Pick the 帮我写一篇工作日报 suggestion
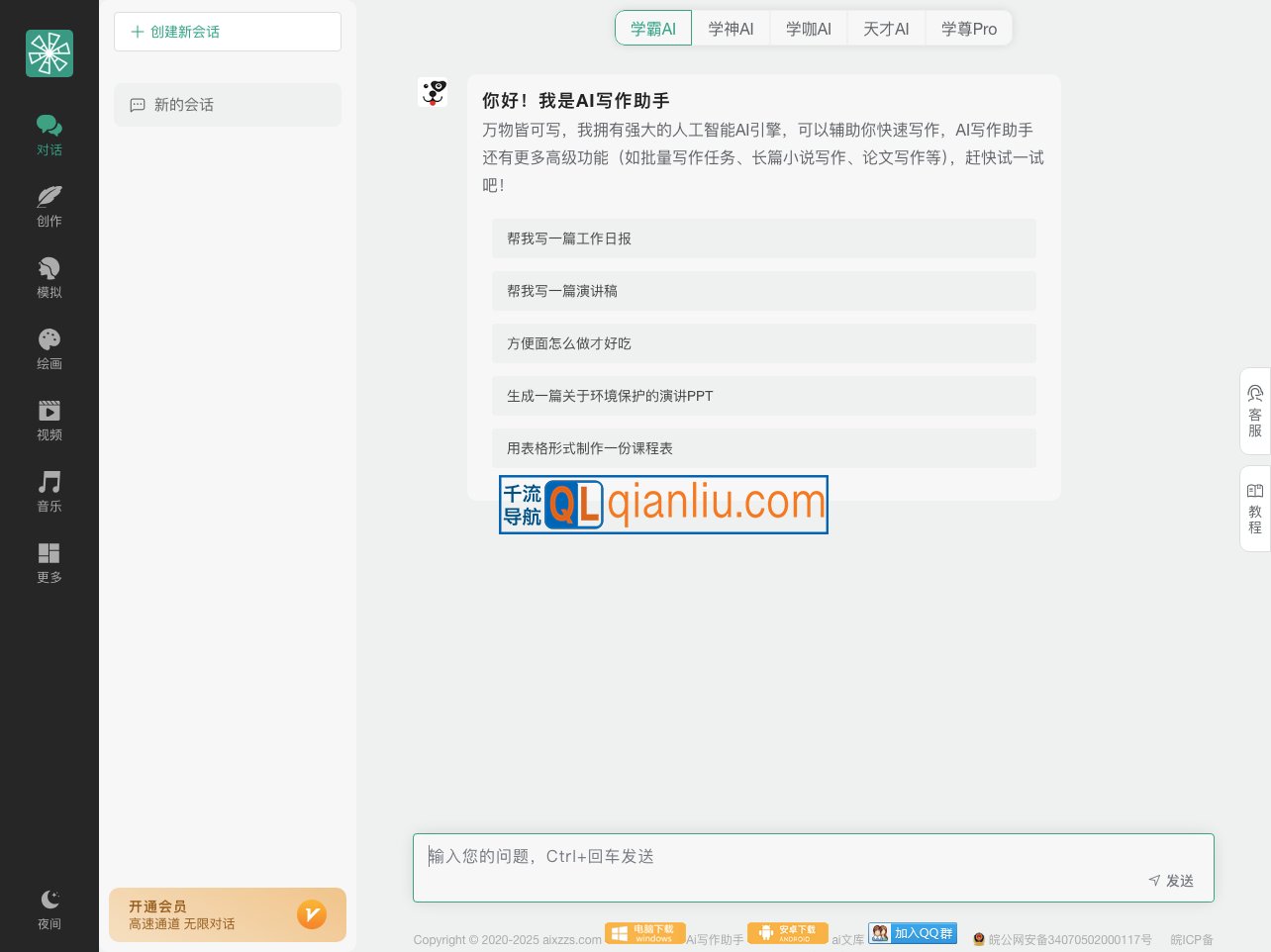Image resolution: width=1271 pixels, height=952 pixels. [x=763, y=238]
